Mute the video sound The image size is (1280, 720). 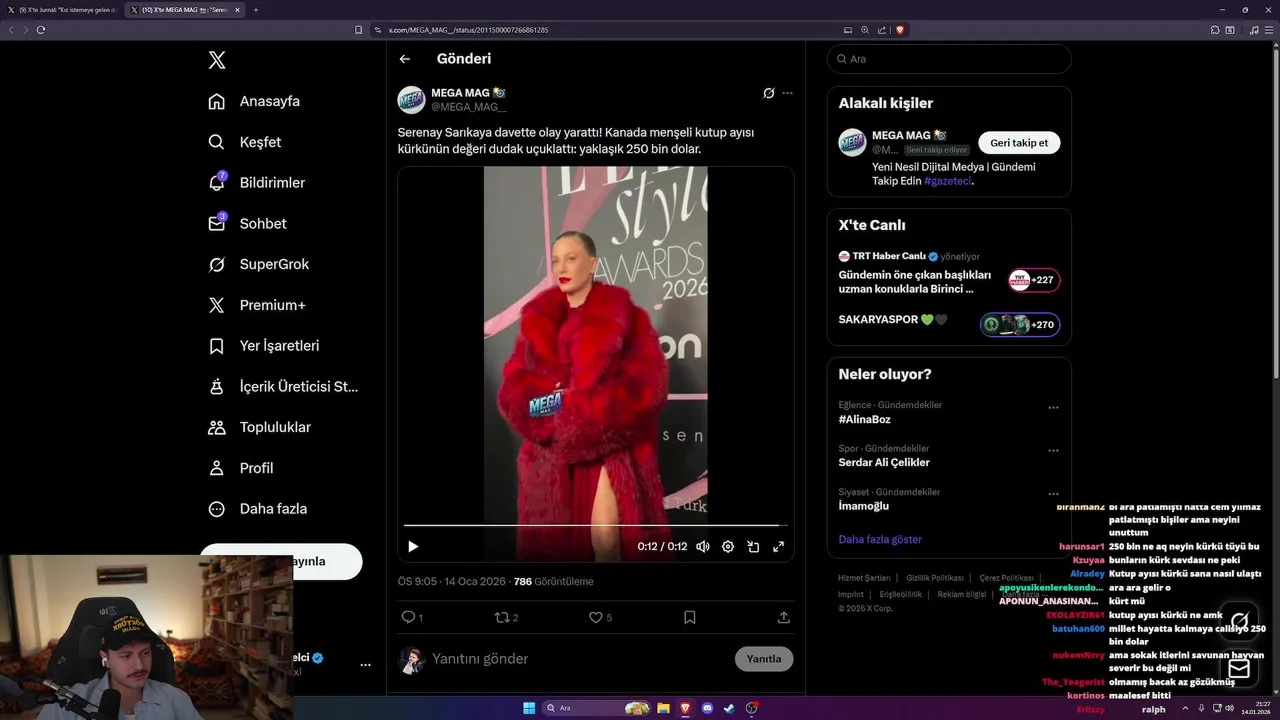pyautogui.click(x=703, y=546)
